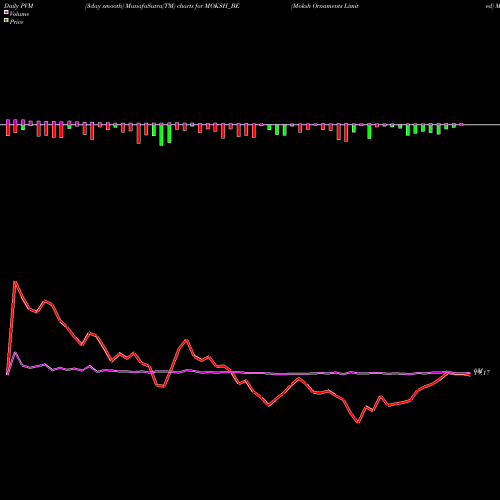
Task: Click the Price legend color swatch
Action: click(6, 21)
